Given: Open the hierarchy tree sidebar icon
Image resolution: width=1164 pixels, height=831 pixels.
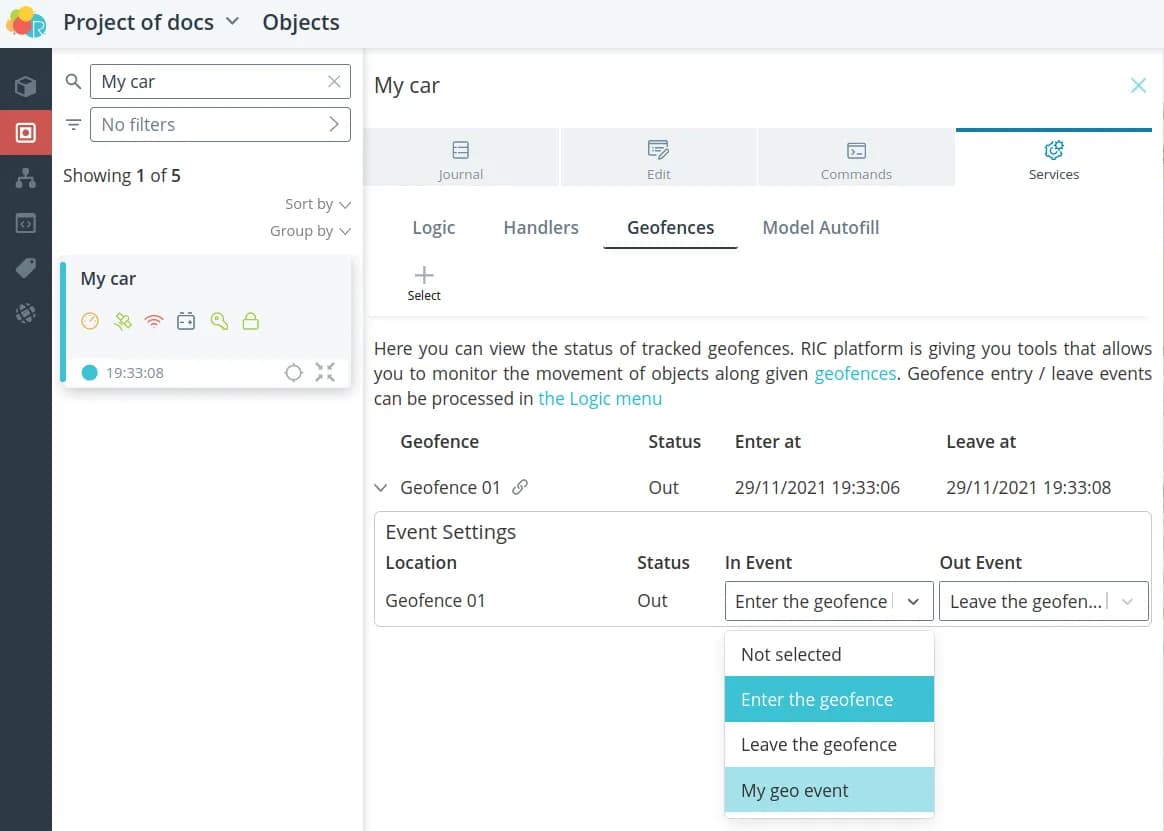Looking at the screenshot, I should tap(26, 178).
